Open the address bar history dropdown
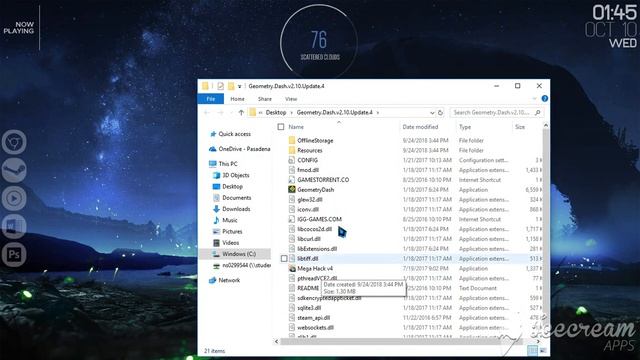 (x=432, y=113)
